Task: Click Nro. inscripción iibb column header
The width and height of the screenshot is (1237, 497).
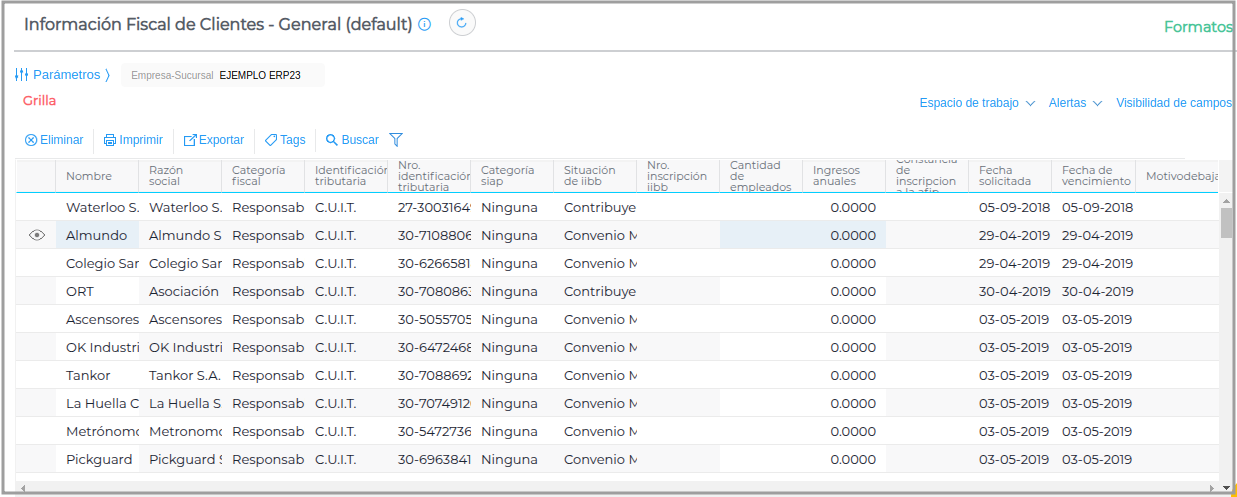Action: [x=678, y=176]
